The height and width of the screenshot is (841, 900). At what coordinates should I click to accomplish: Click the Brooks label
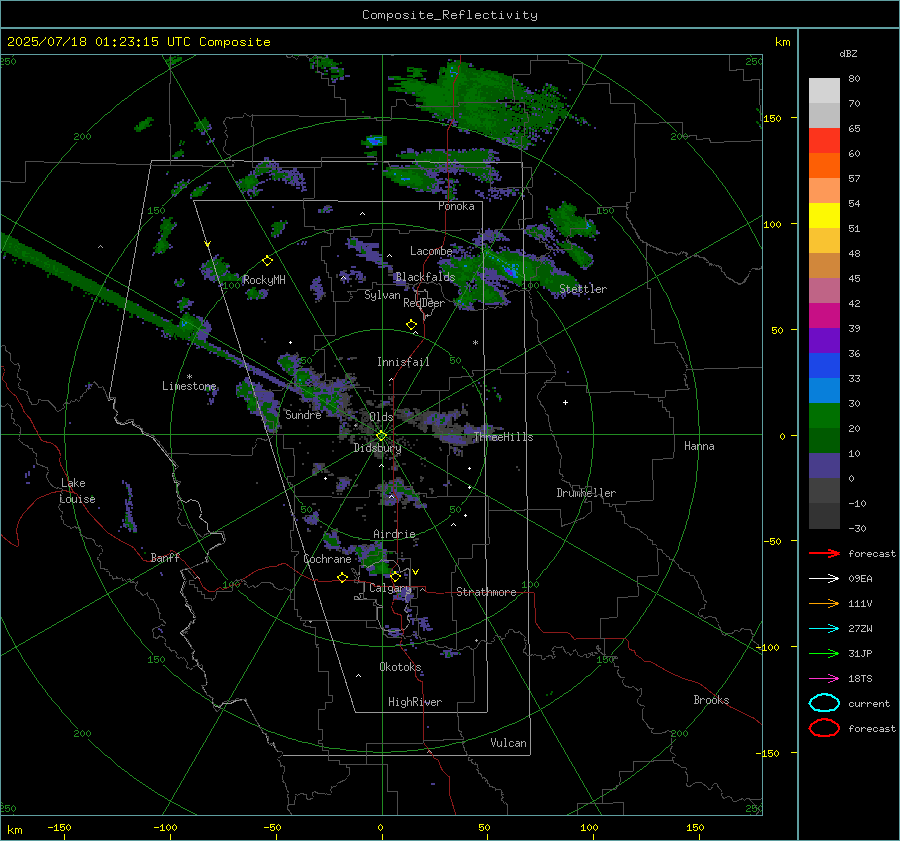click(x=711, y=700)
